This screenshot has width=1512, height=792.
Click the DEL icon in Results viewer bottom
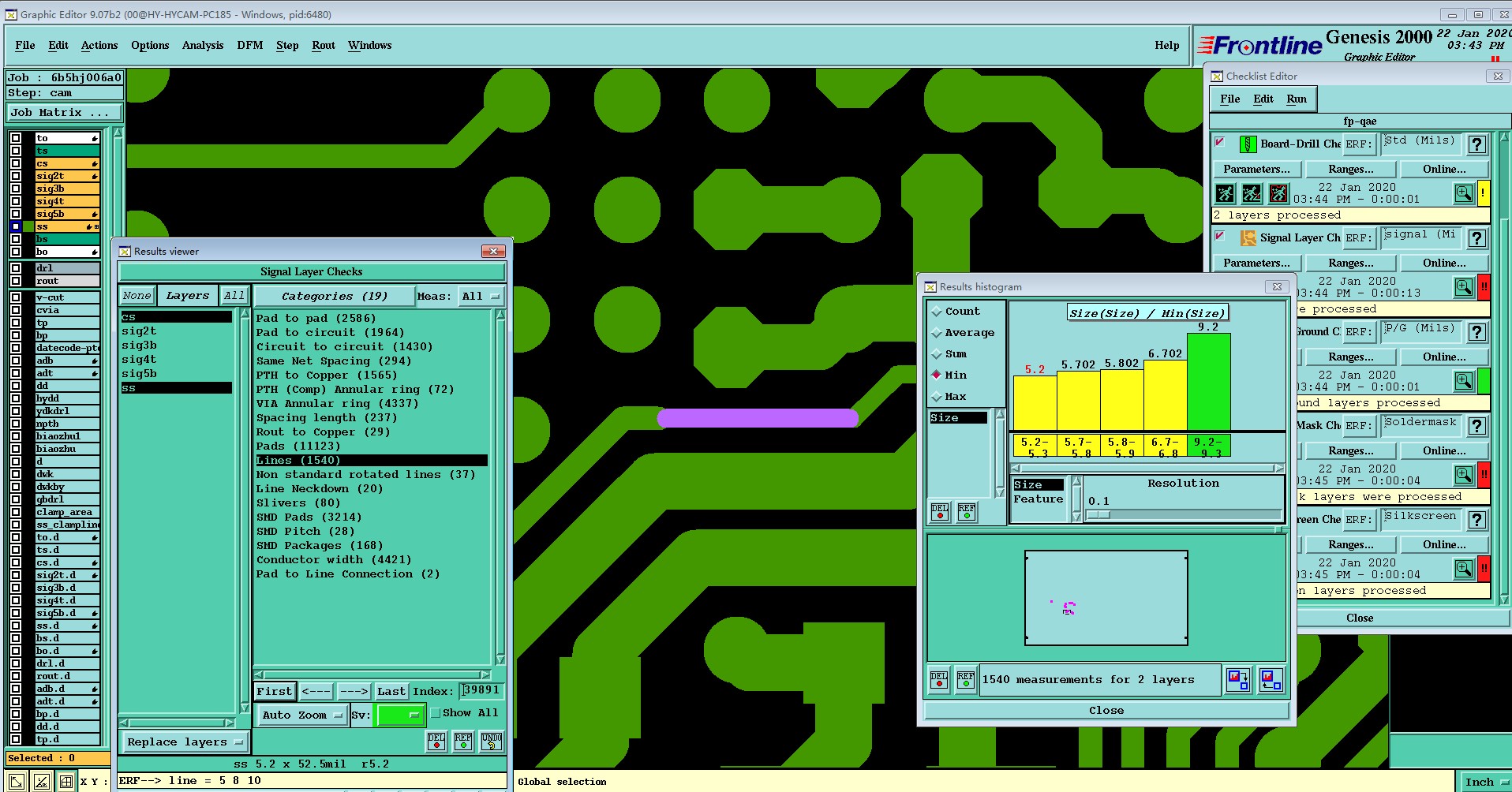(x=436, y=742)
